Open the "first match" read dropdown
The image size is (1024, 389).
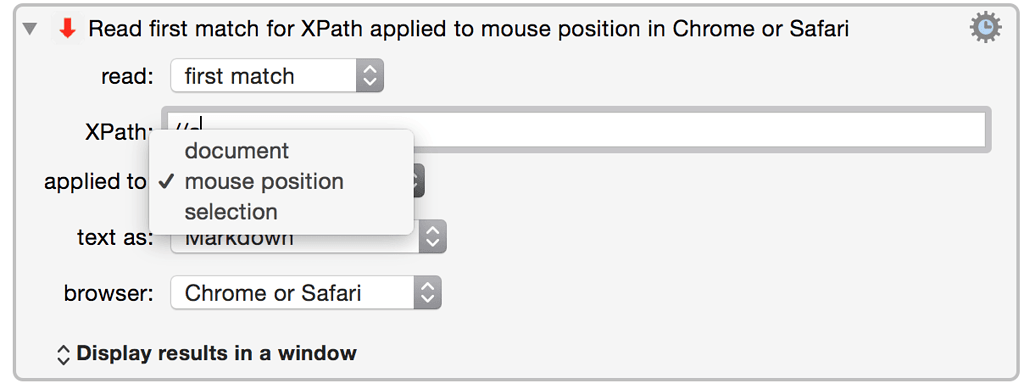click(x=277, y=76)
